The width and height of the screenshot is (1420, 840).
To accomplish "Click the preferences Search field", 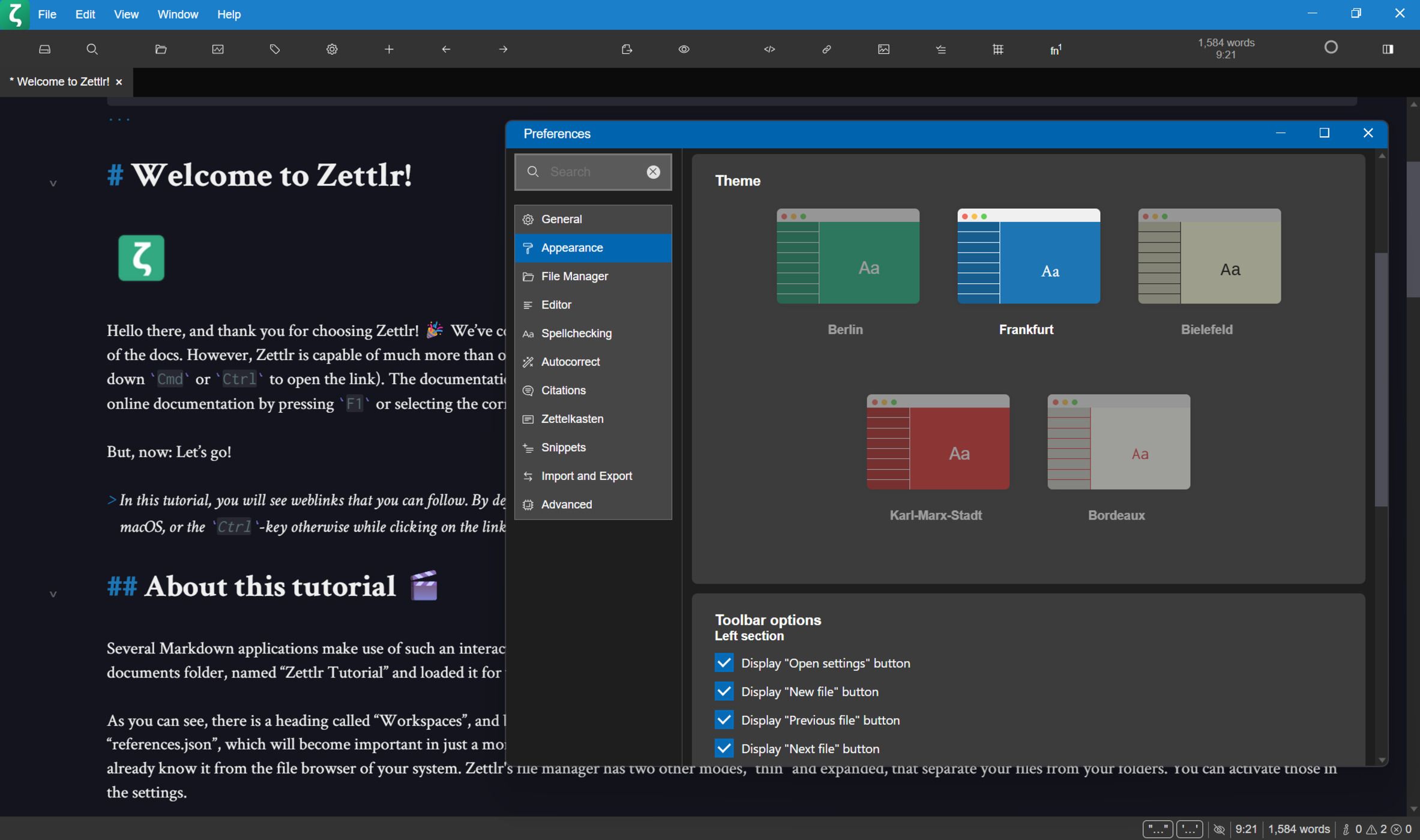I will tap(592, 172).
